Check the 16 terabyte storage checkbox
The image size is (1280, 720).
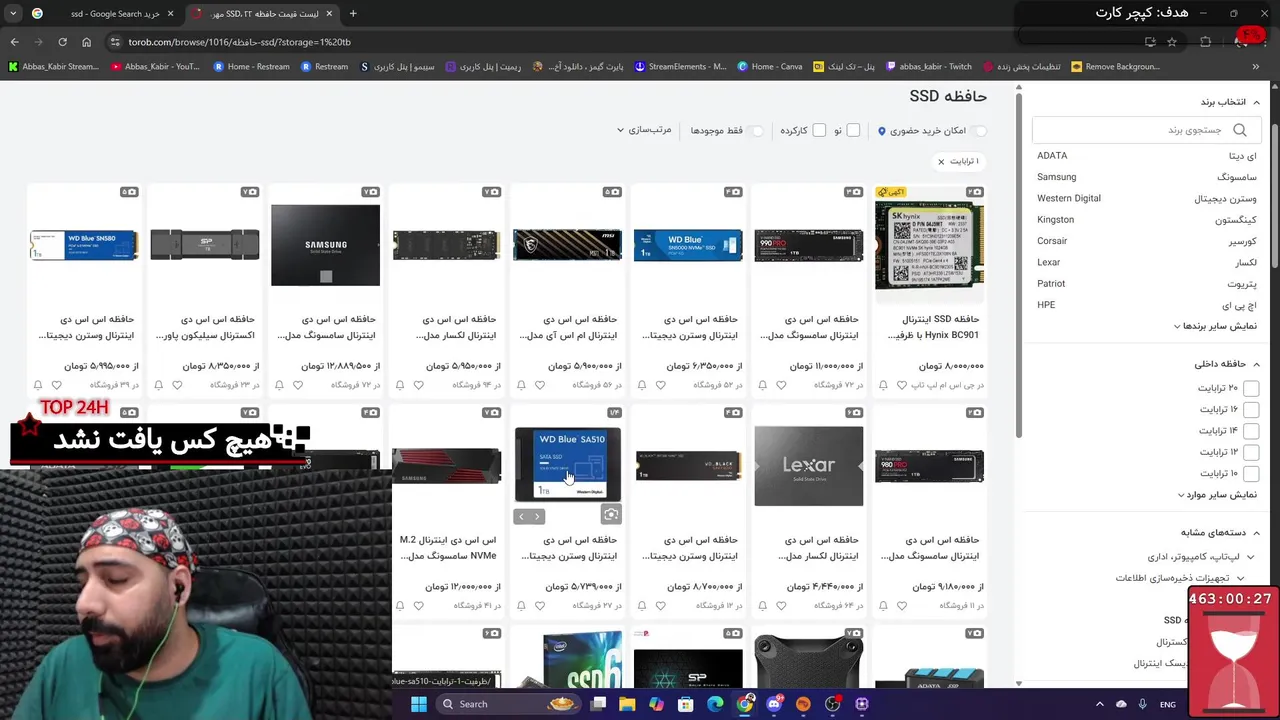coord(1251,409)
